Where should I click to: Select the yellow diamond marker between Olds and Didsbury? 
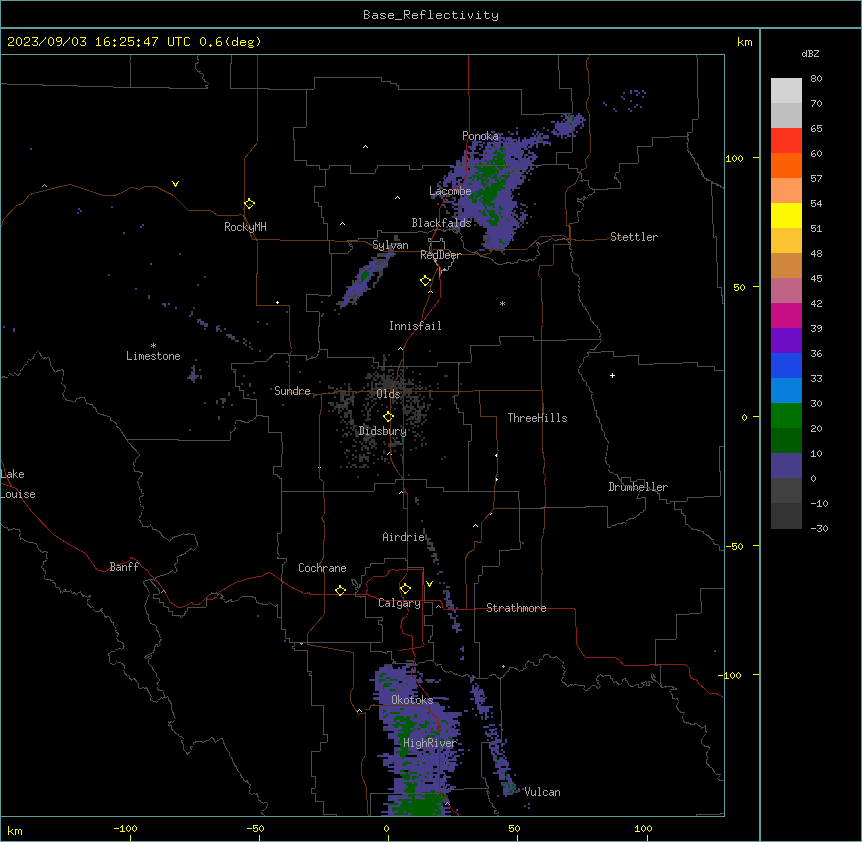[388, 417]
